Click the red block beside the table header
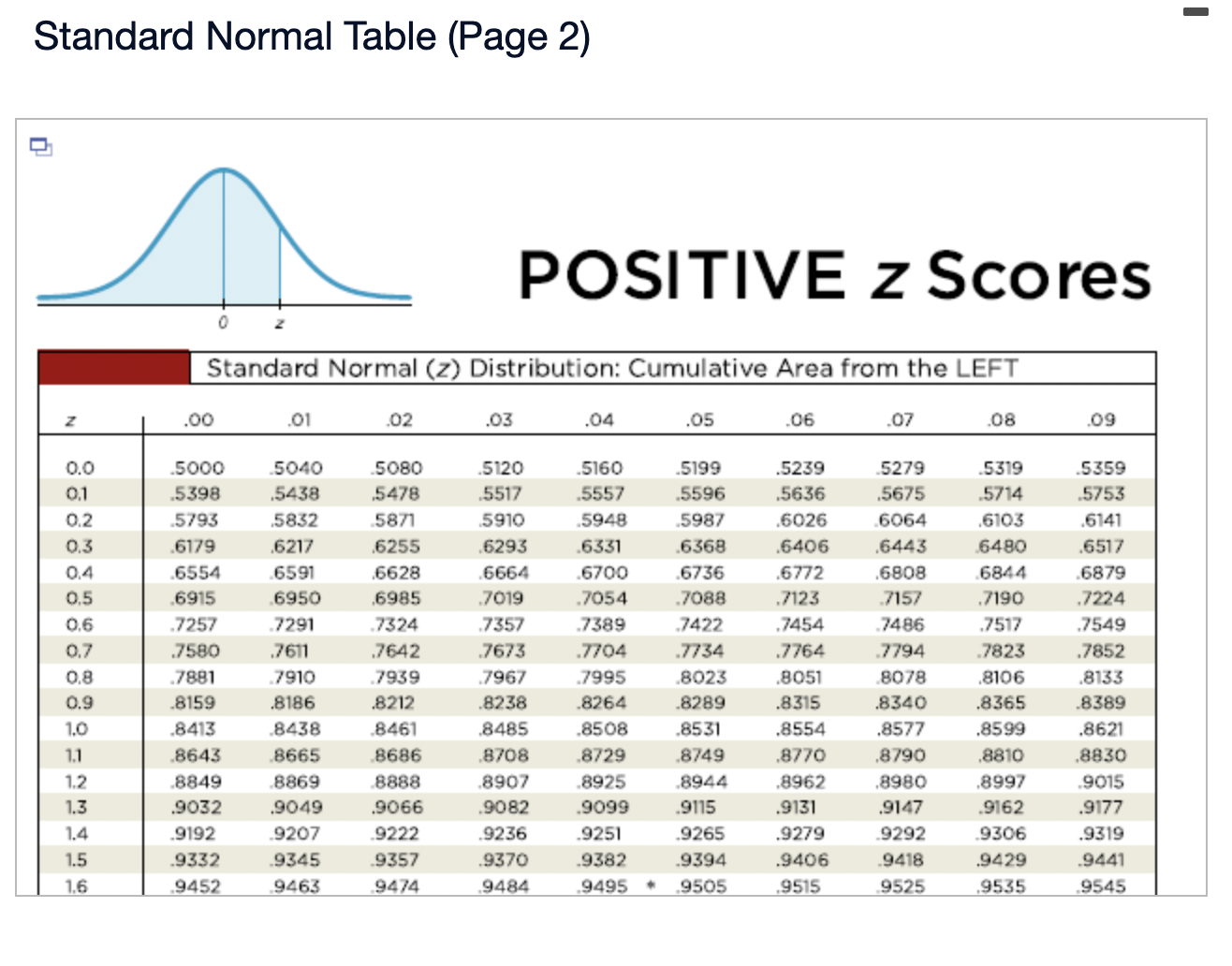 coord(113,367)
